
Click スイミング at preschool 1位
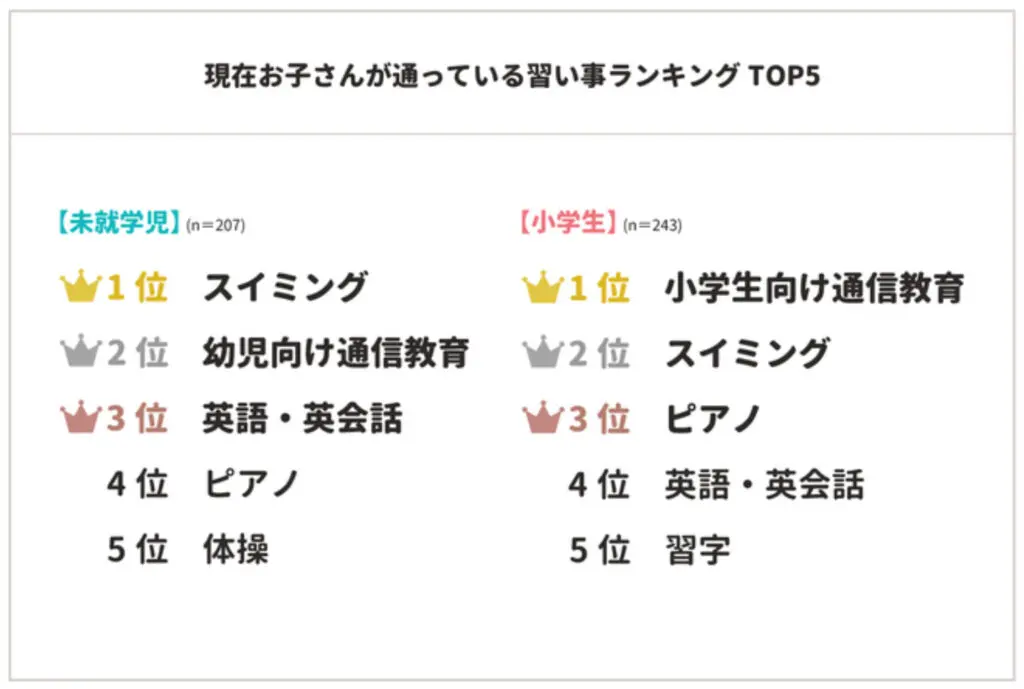click(285, 288)
